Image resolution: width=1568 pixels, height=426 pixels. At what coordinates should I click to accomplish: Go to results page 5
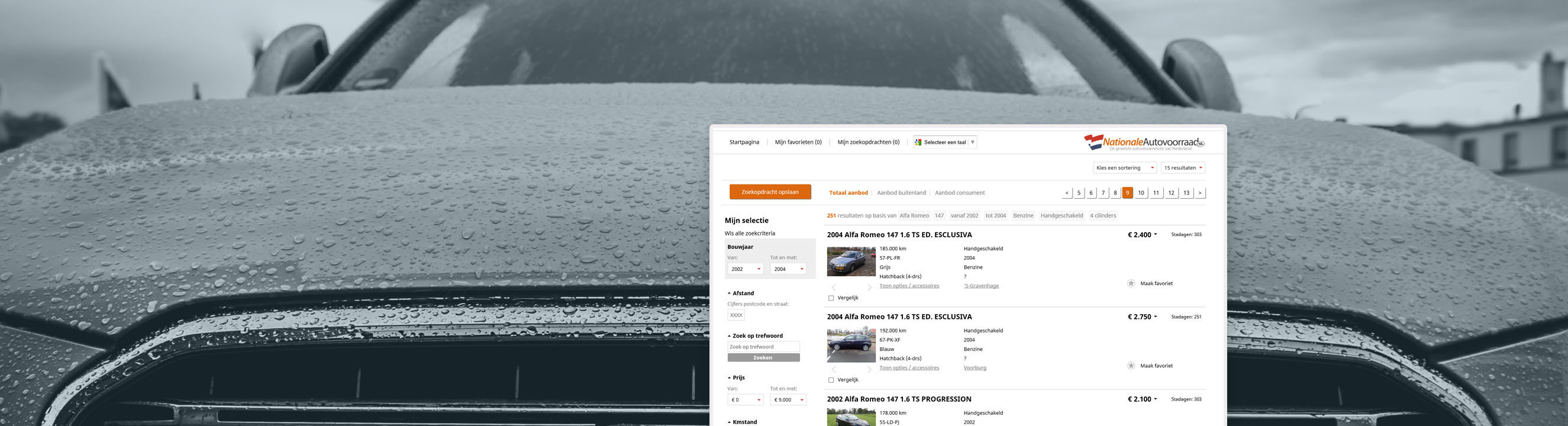[x=1079, y=193]
